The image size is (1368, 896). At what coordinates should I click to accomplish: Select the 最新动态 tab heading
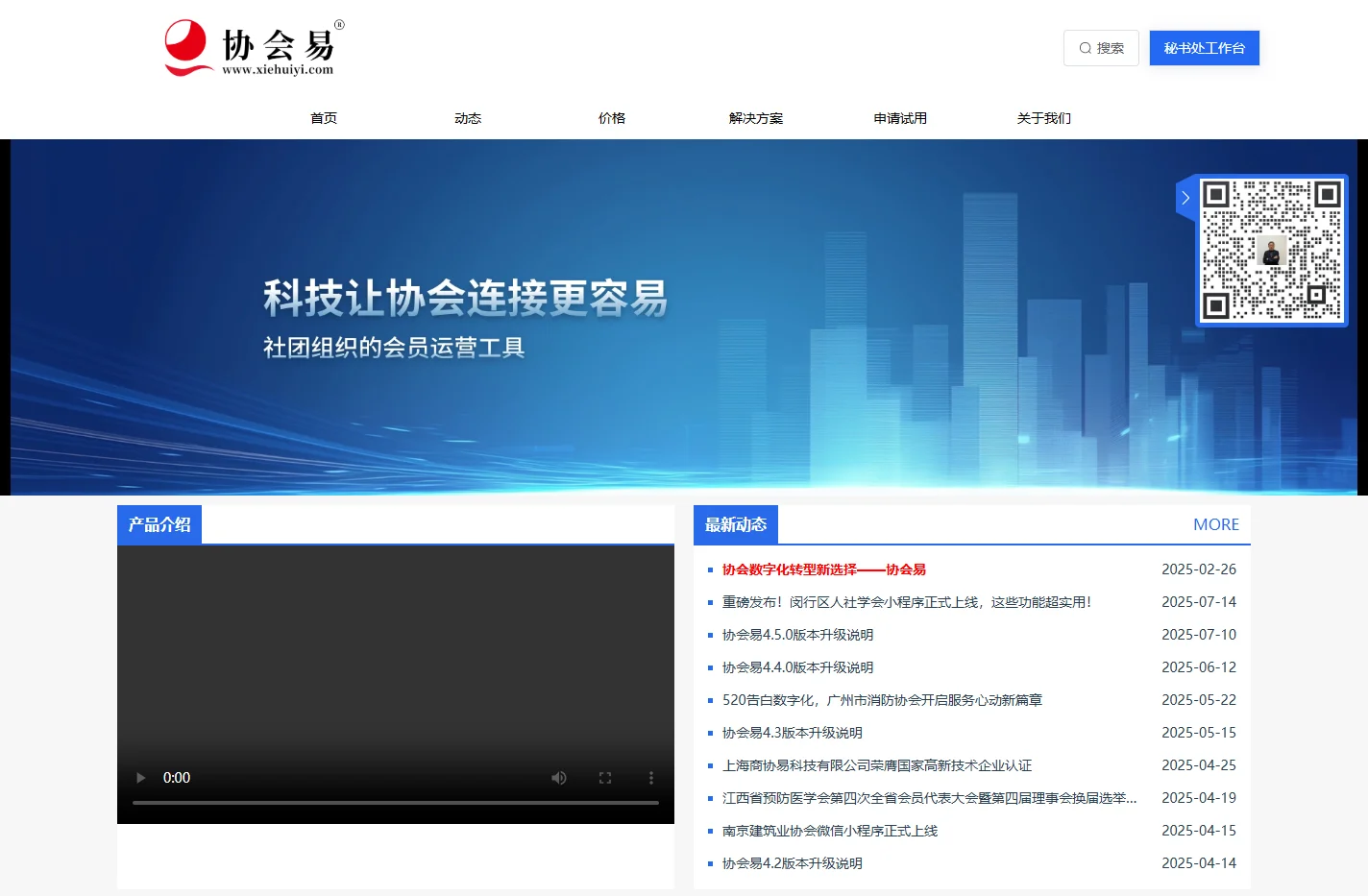(736, 524)
